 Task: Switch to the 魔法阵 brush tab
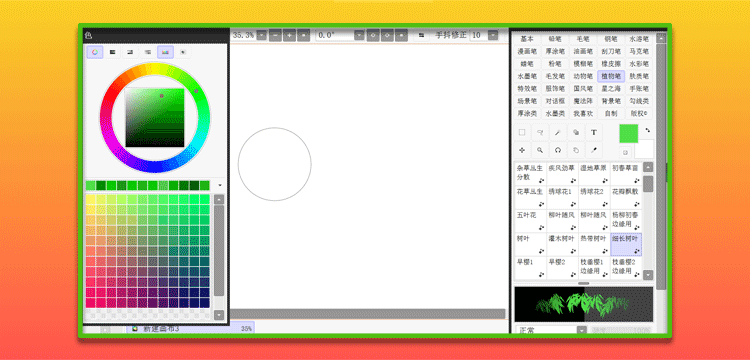tap(583, 101)
